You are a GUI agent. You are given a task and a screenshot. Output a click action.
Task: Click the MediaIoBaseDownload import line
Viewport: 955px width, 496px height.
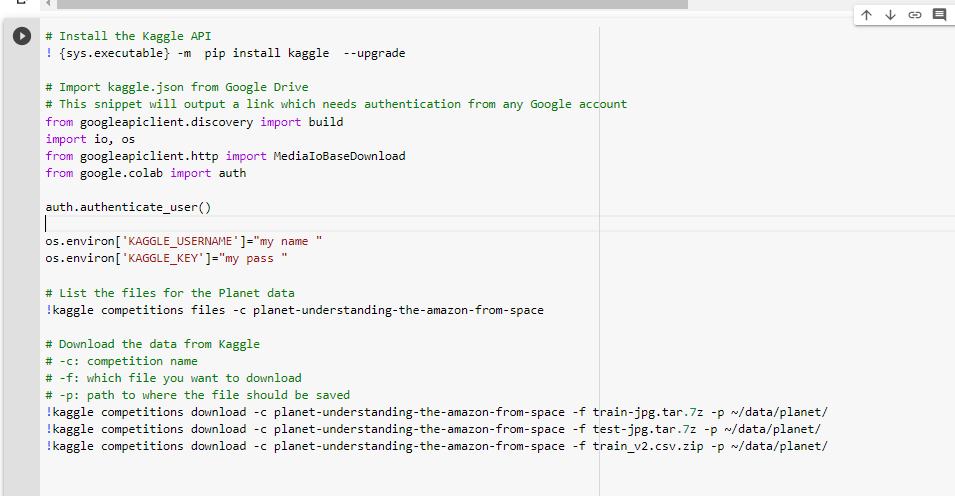point(225,156)
